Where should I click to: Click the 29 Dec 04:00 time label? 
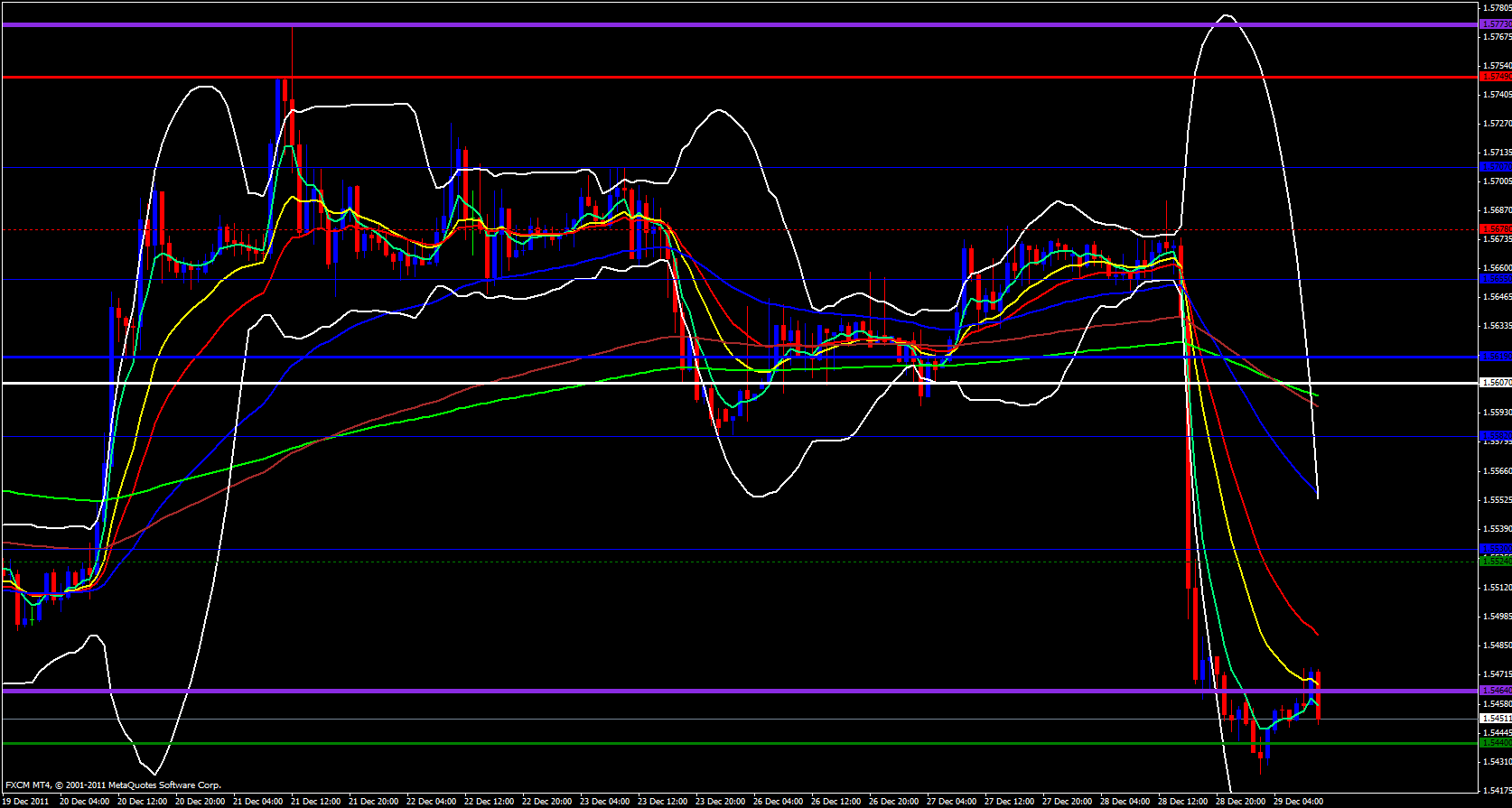click(x=1298, y=802)
